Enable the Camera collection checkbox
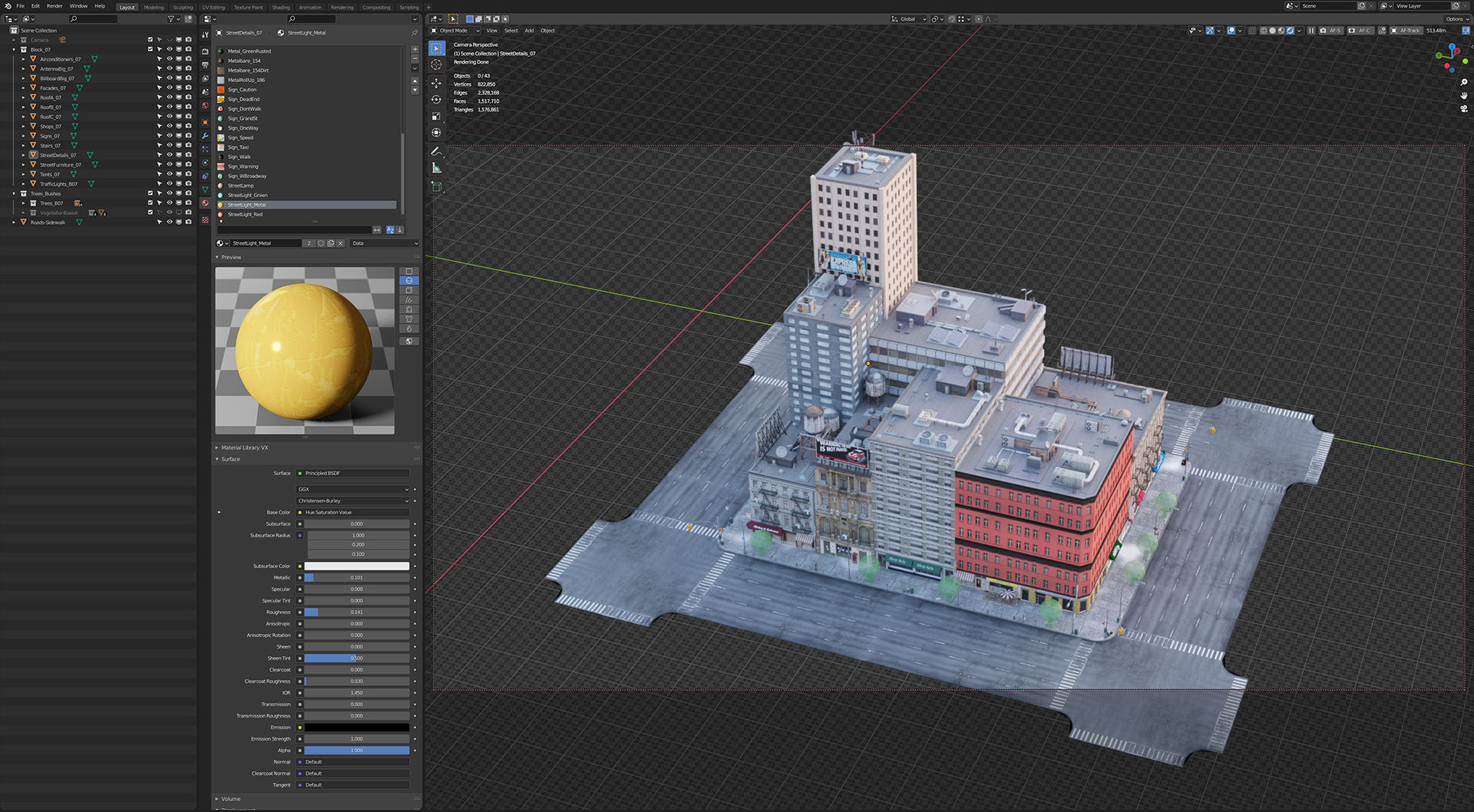The width and height of the screenshot is (1474, 812). (x=150, y=39)
